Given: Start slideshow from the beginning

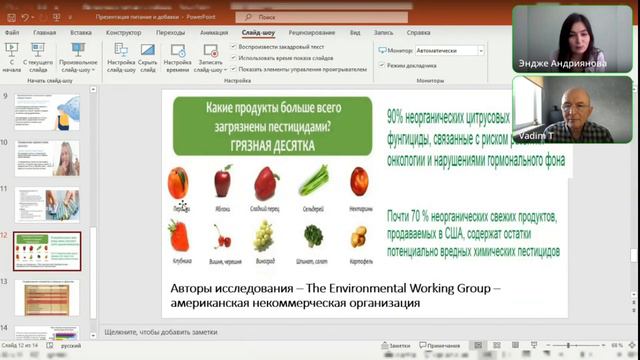Looking at the screenshot, I should click(x=11, y=58).
